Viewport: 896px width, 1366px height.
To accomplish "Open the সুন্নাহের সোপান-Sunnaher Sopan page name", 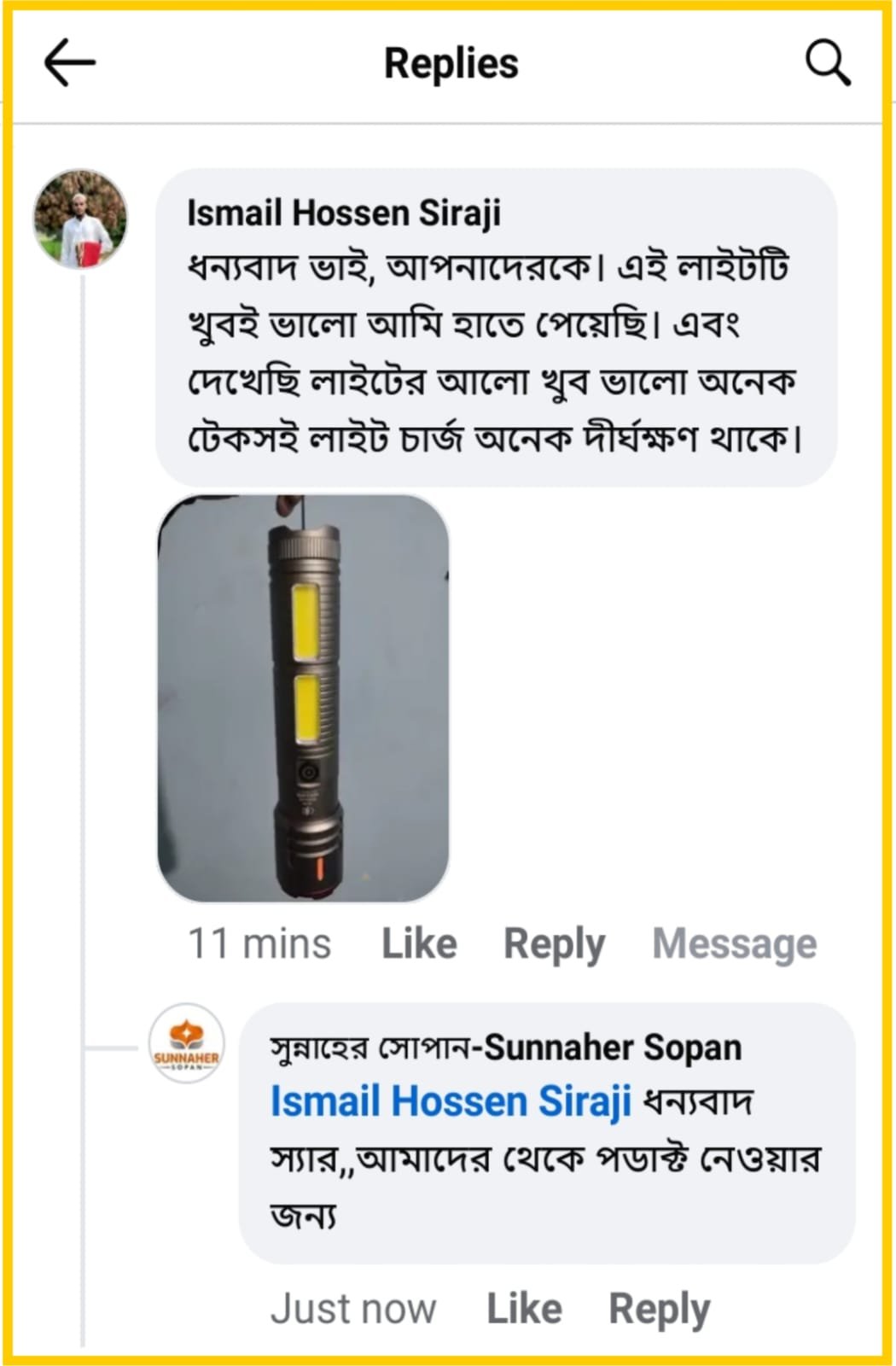I will pos(506,1048).
